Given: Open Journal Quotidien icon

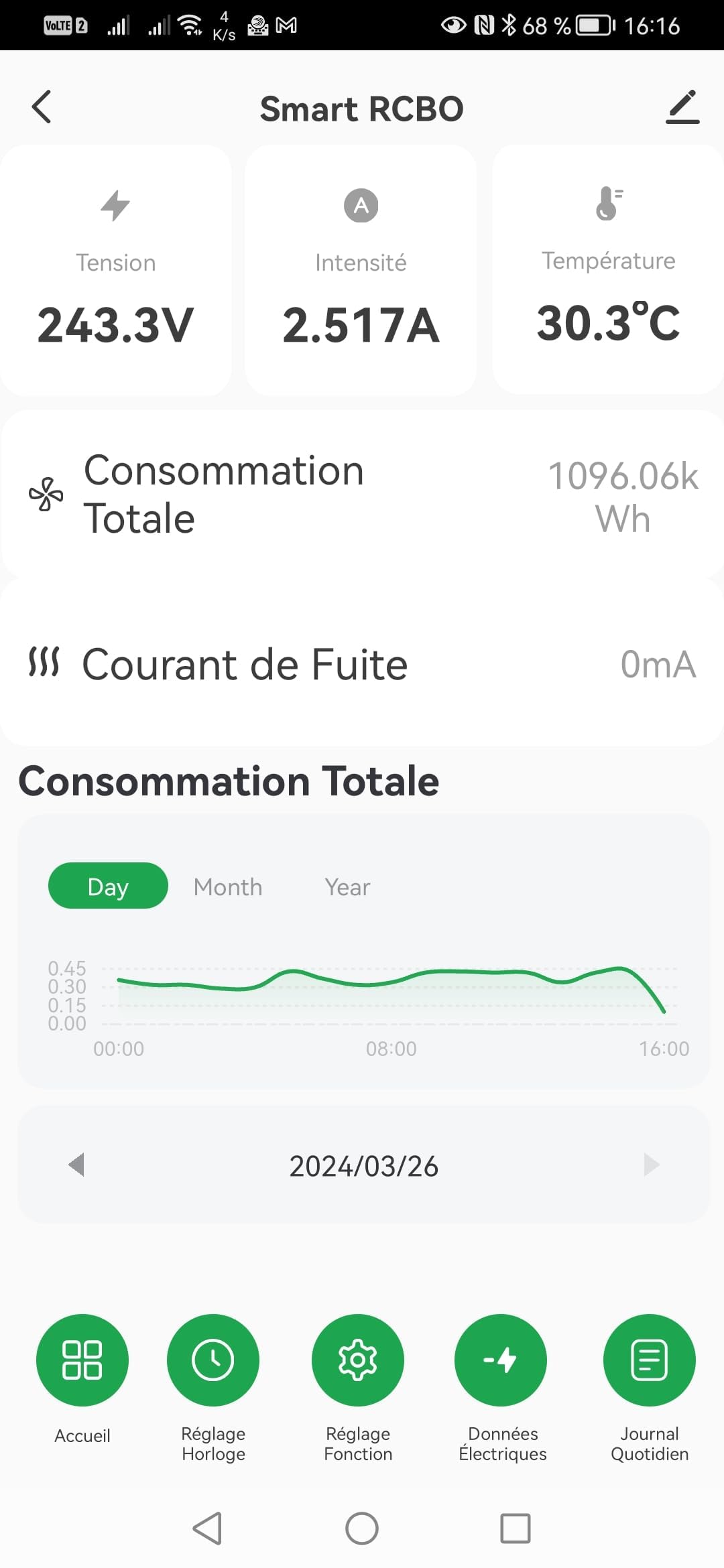Looking at the screenshot, I should click(x=650, y=1360).
